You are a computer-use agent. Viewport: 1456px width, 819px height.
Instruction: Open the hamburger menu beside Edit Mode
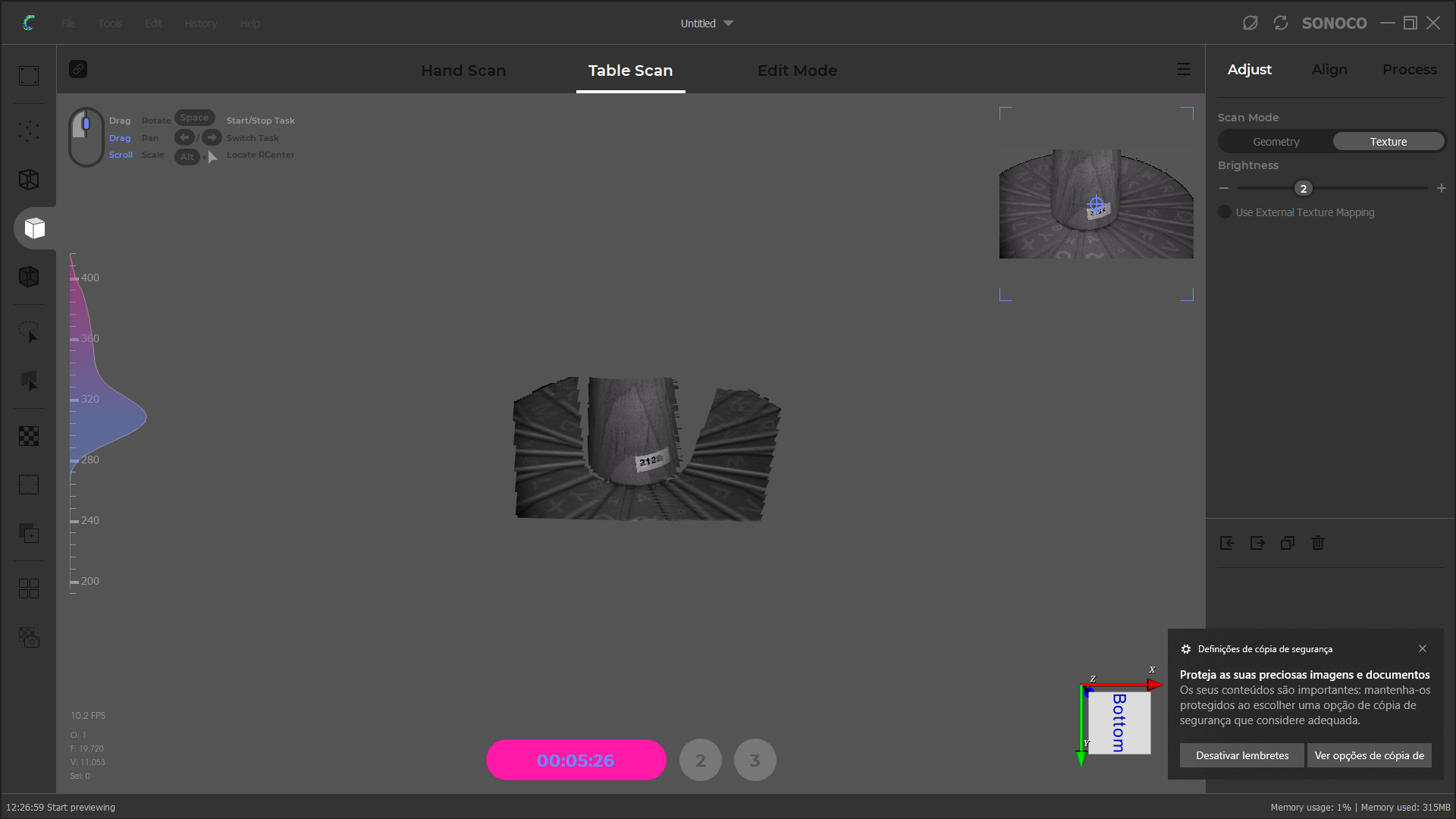point(1183,69)
